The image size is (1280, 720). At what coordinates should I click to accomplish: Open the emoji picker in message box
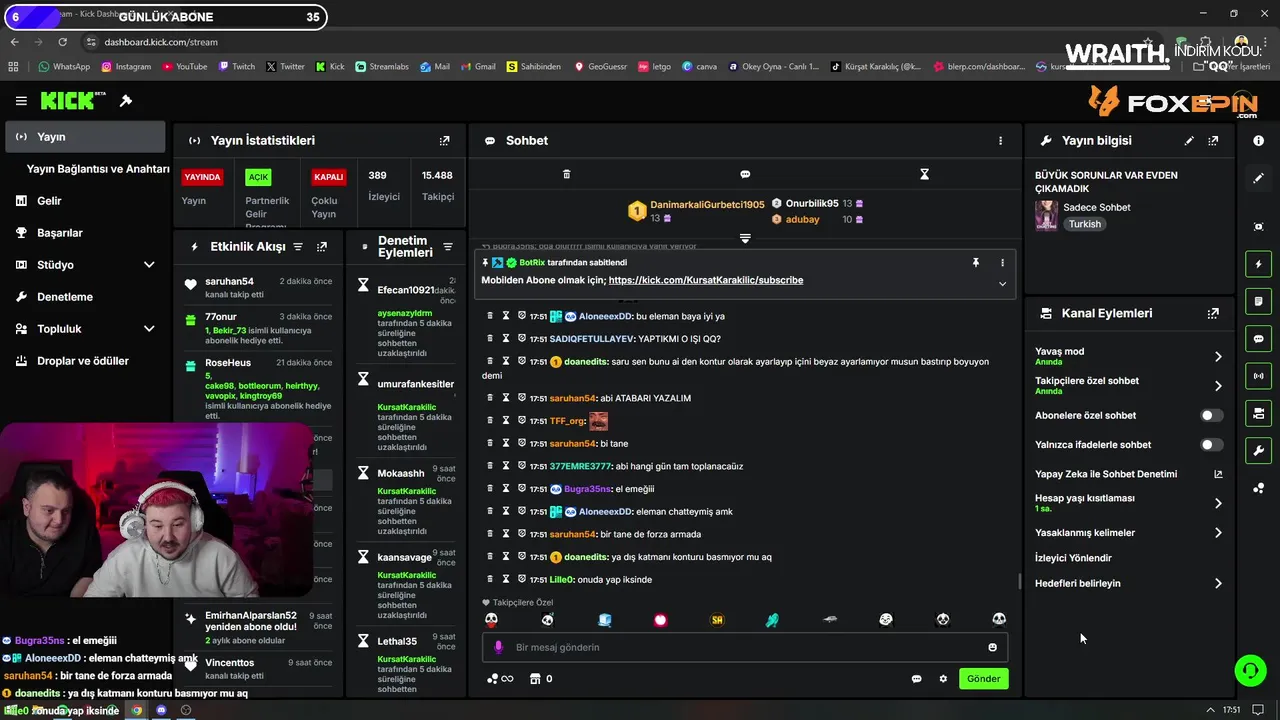coord(992,647)
